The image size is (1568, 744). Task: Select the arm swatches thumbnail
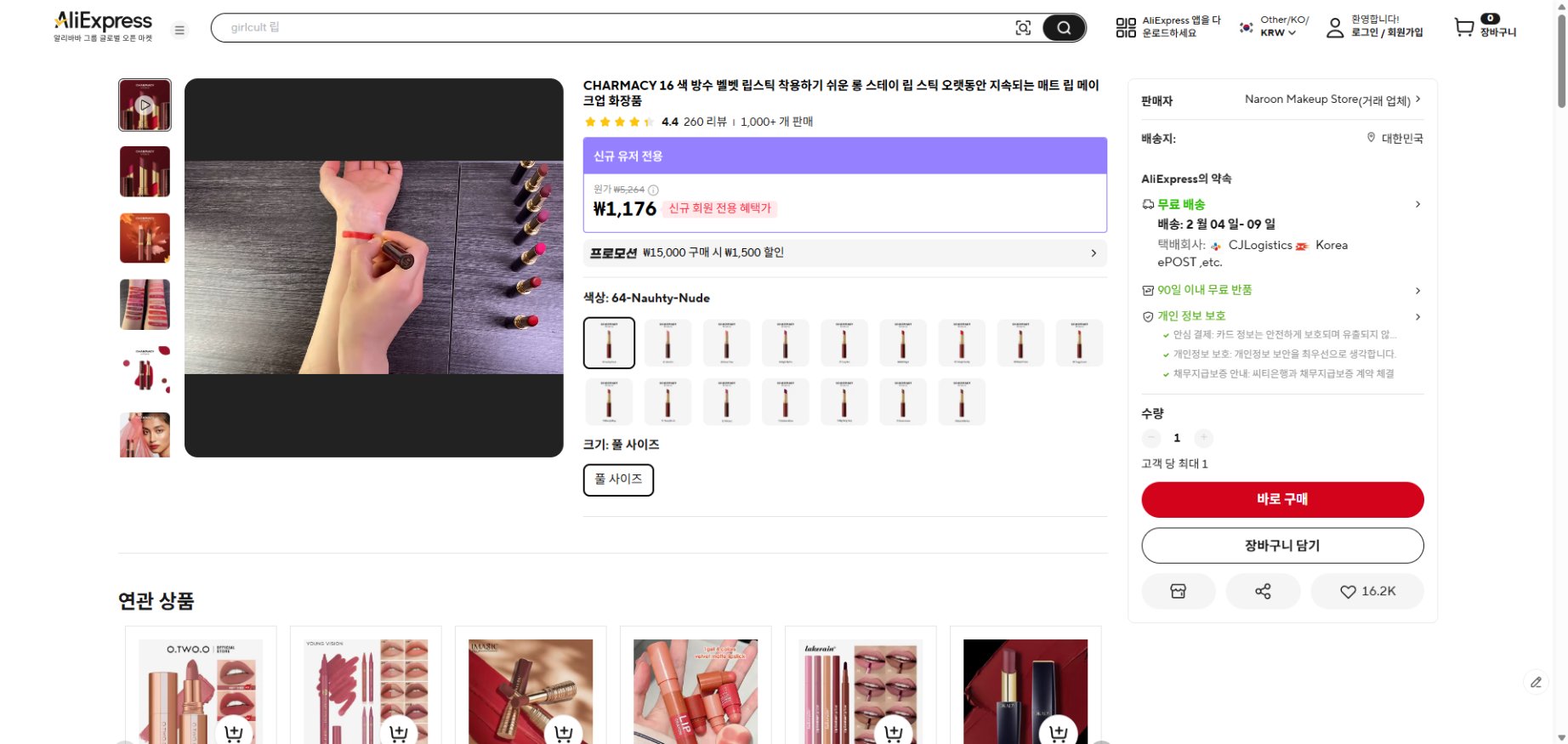145,304
